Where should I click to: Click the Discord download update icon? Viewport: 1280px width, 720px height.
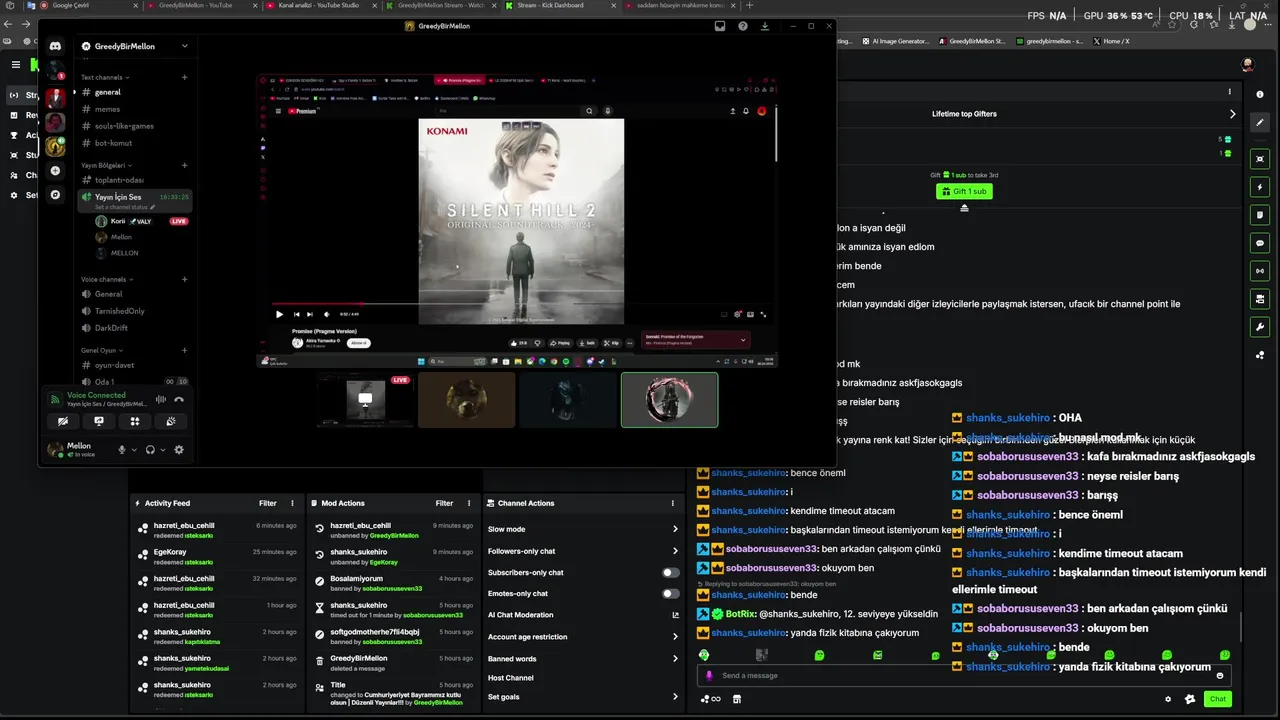point(765,26)
